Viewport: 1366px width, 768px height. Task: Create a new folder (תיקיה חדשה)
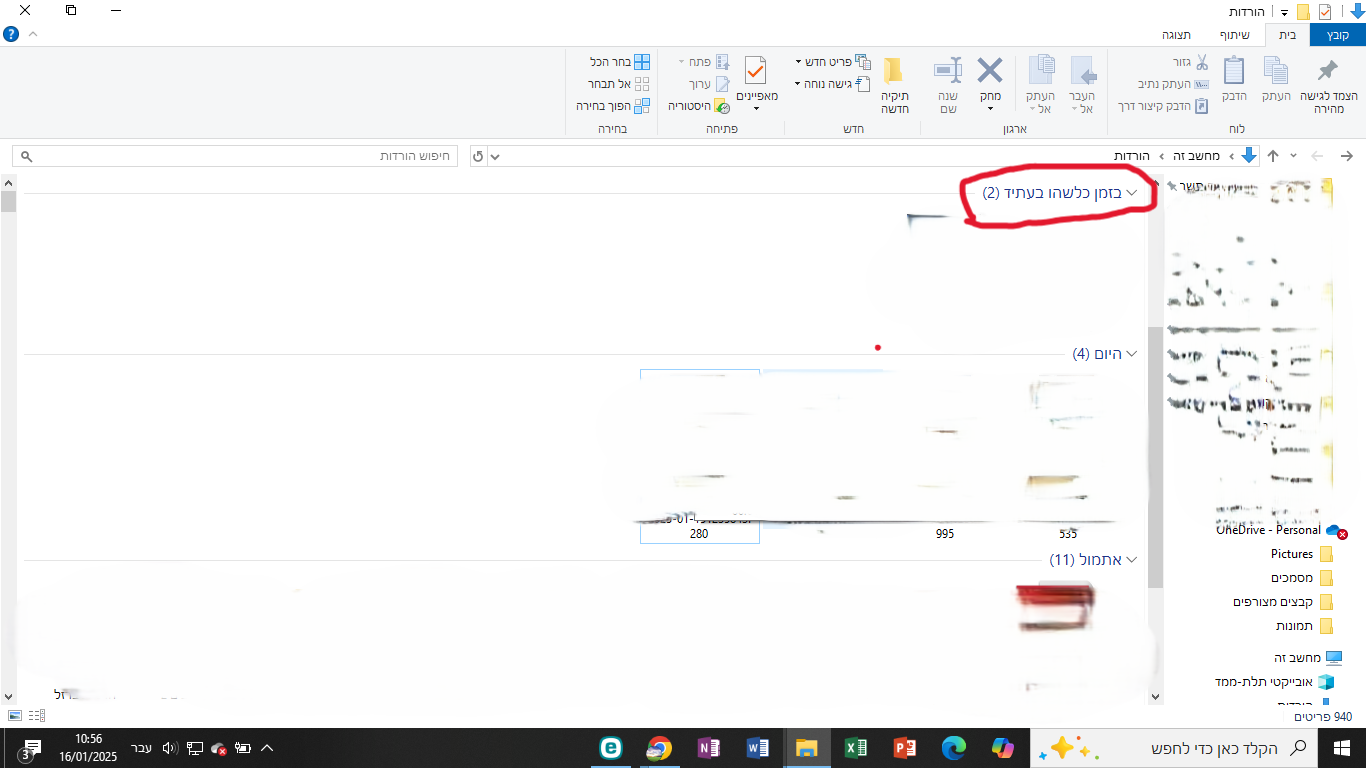pos(894,85)
